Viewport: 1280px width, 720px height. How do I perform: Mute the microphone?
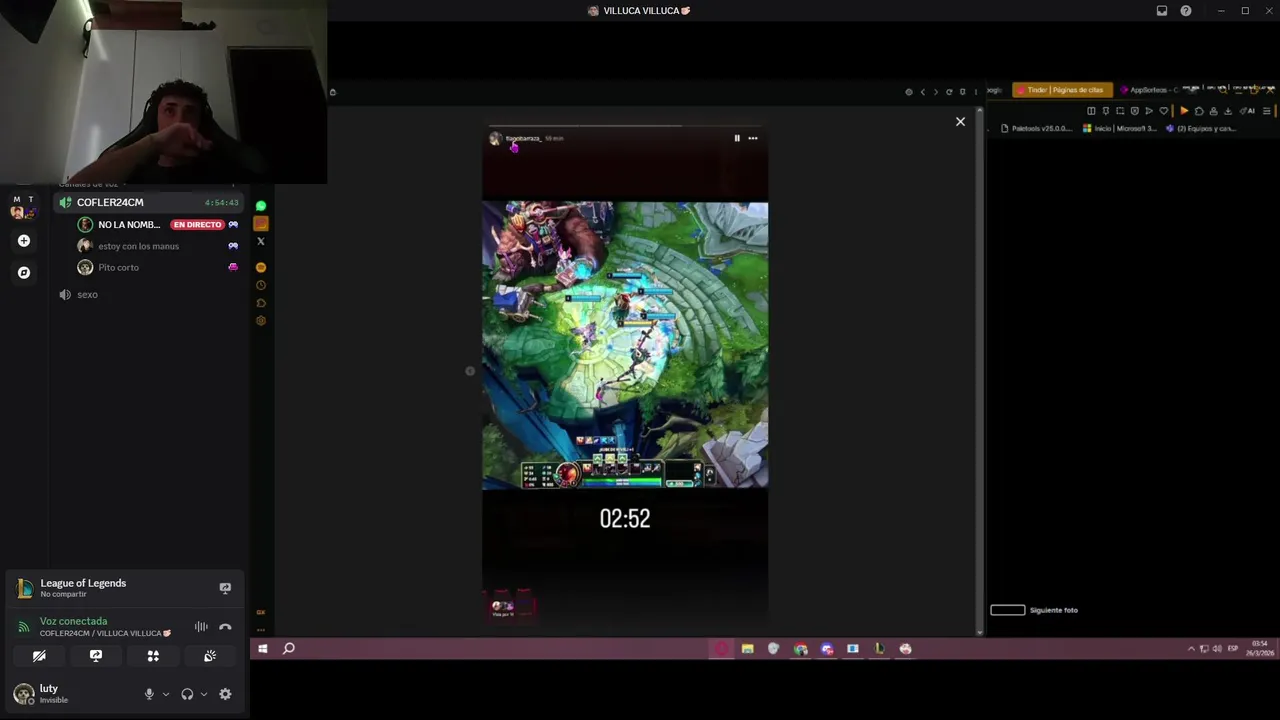click(x=149, y=694)
